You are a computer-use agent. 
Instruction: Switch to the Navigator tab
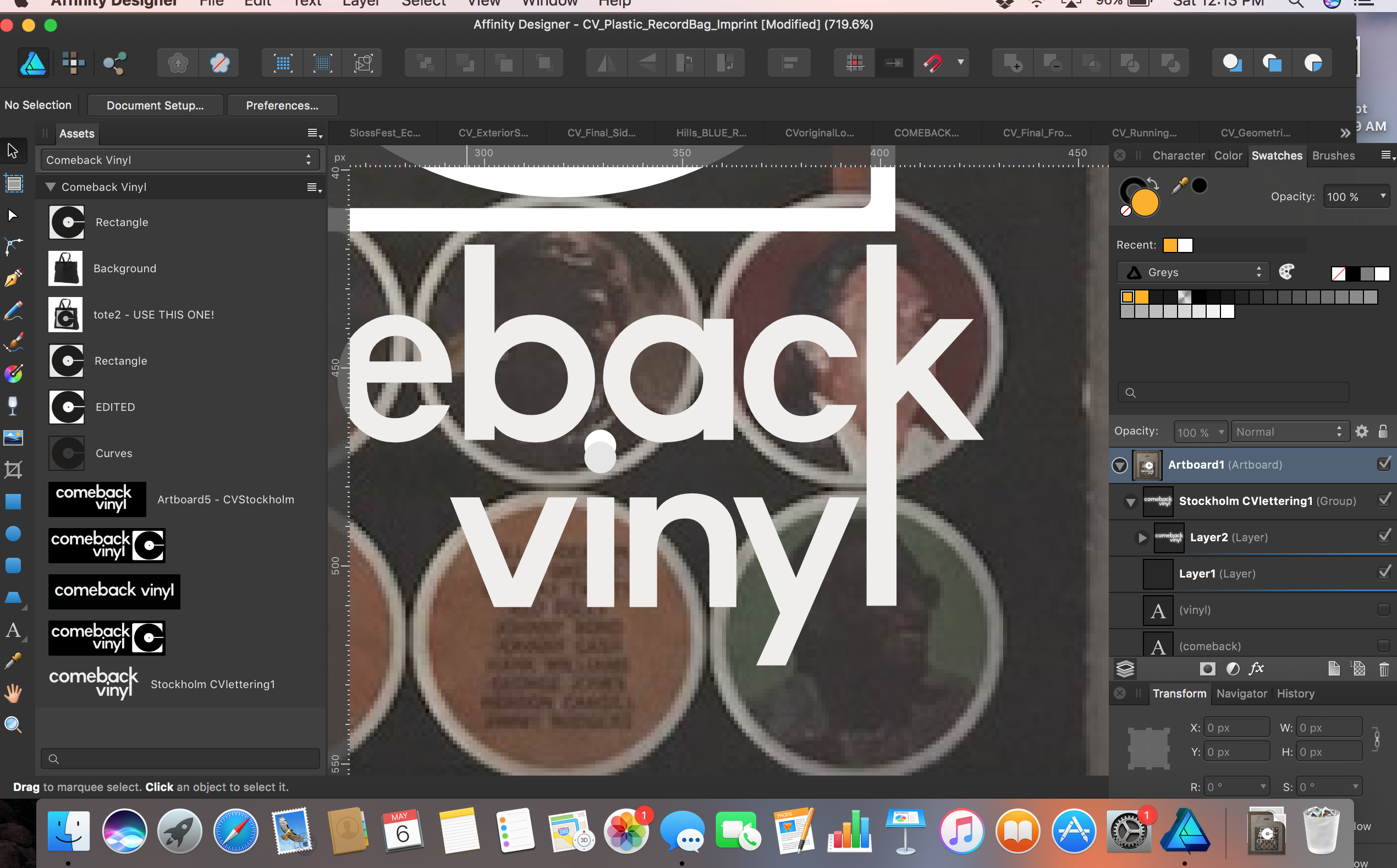(x=1241, y=694)
